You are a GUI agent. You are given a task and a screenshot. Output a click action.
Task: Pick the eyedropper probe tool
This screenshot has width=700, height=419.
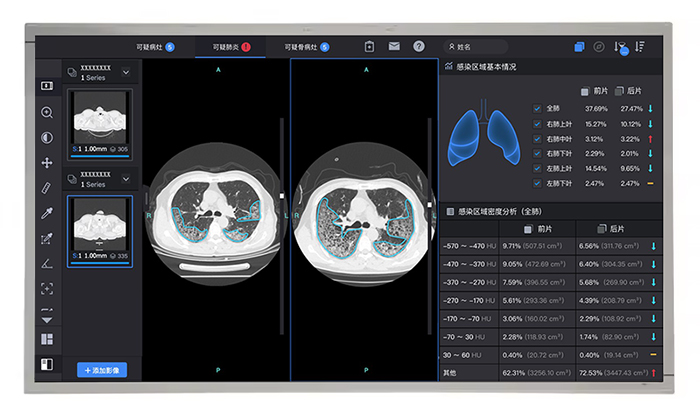tap(47, 213)
